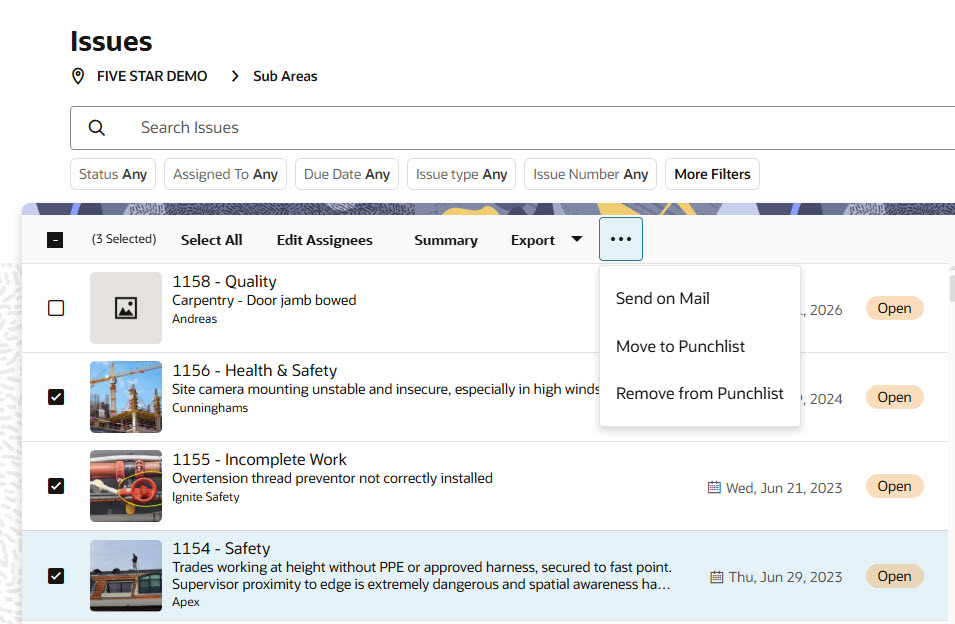Click image placeholder icon for issue 1158

point(126,308)
